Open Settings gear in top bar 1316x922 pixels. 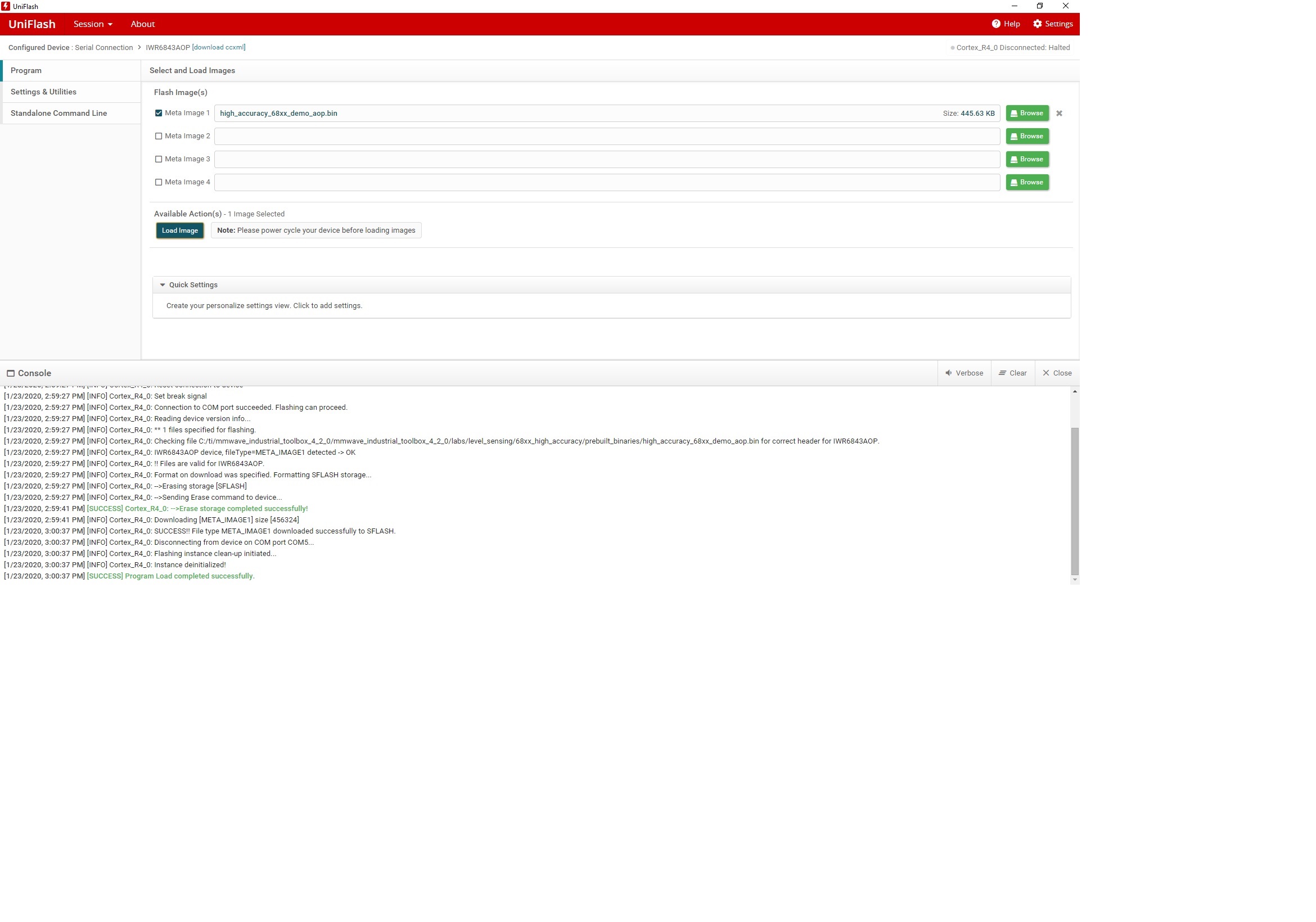[1038, 24]
